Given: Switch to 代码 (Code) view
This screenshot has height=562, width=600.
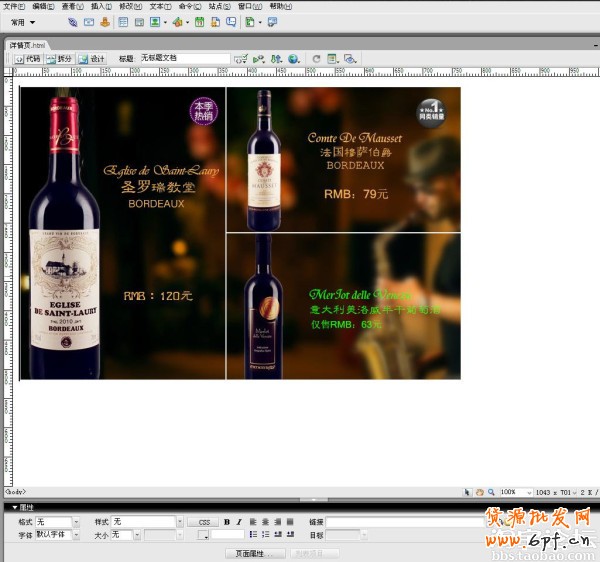Looking at the screenshot, I should pyautogui.click(x=28, y=59).
